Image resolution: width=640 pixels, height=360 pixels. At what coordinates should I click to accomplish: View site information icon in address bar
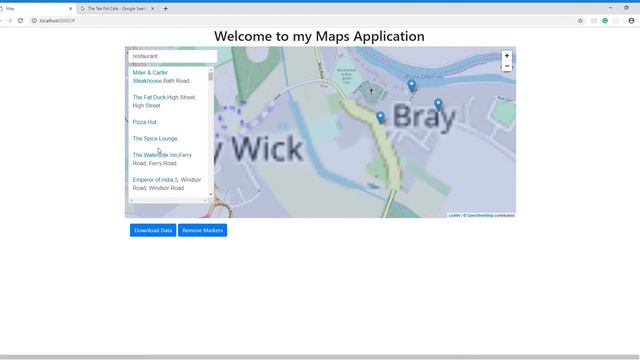pyautogui.click(x=34, y=20)
